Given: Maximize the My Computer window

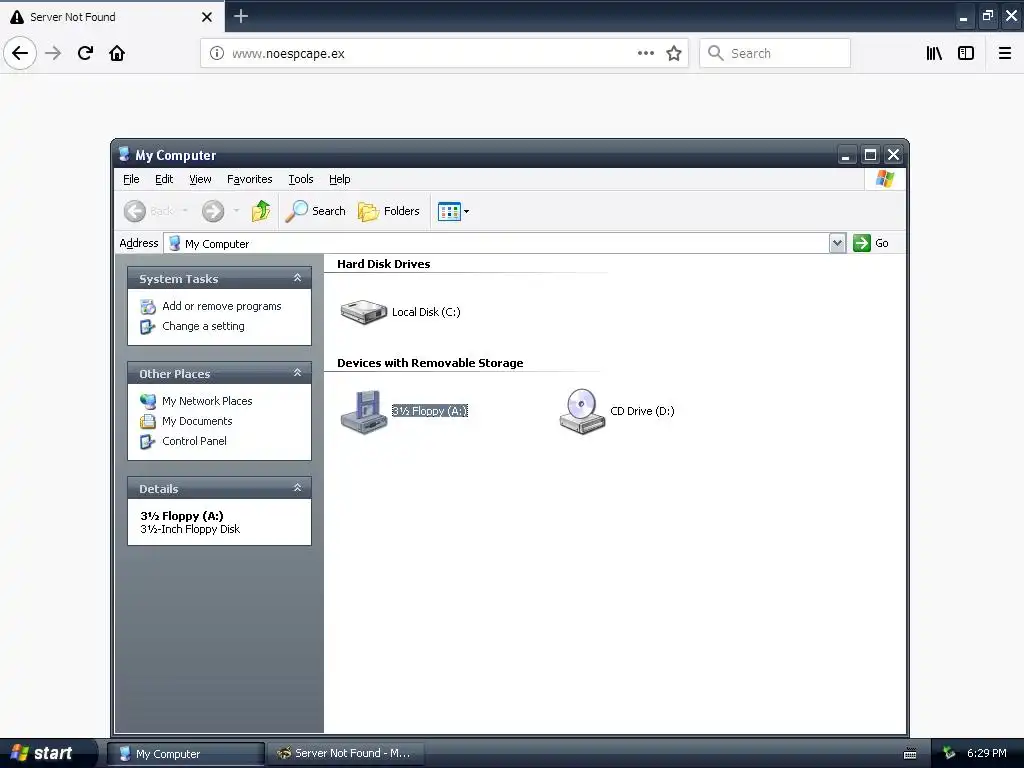Looking at the screenshot, I should [870, 155].
